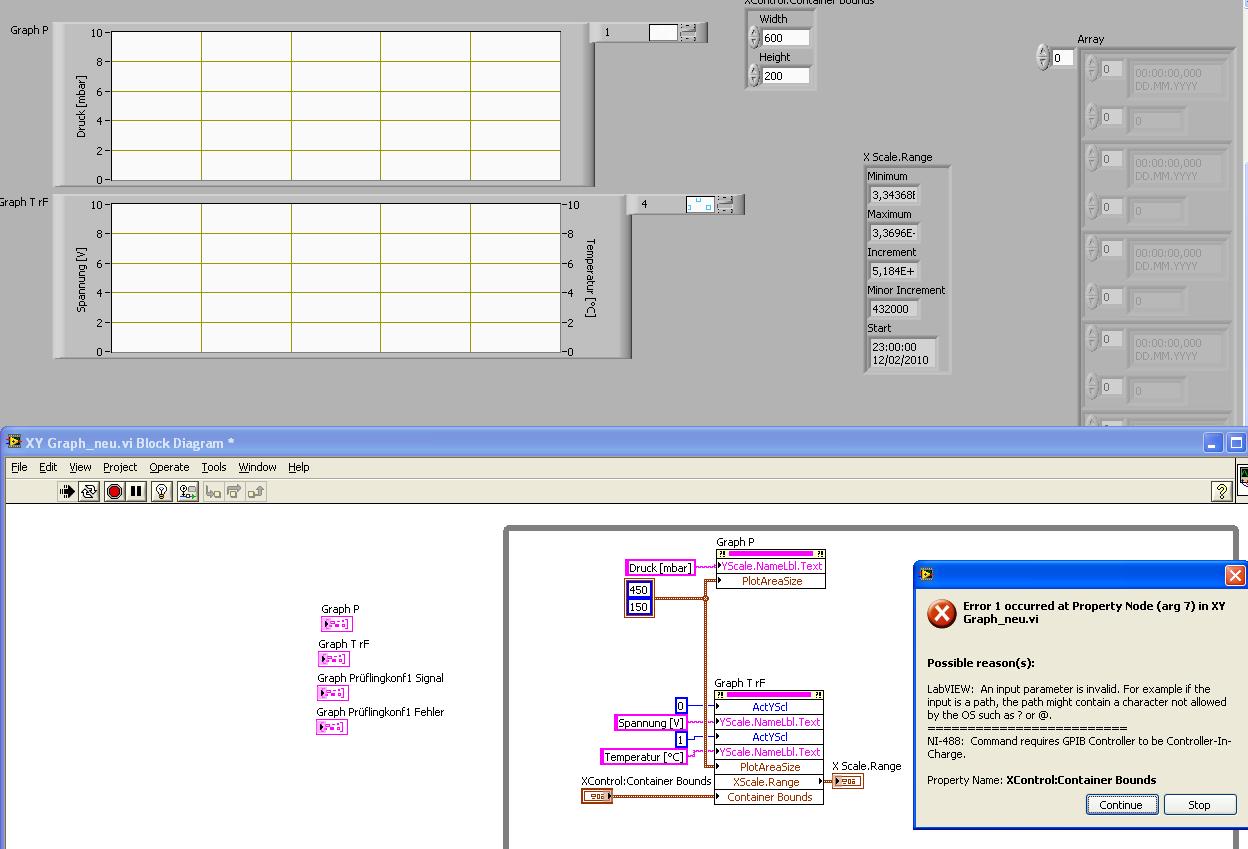Viewport: 1248px width, 849px height.
Task: Click the Step Out toolbar icon
Action: pyautogui.click(x=256, y=491)
